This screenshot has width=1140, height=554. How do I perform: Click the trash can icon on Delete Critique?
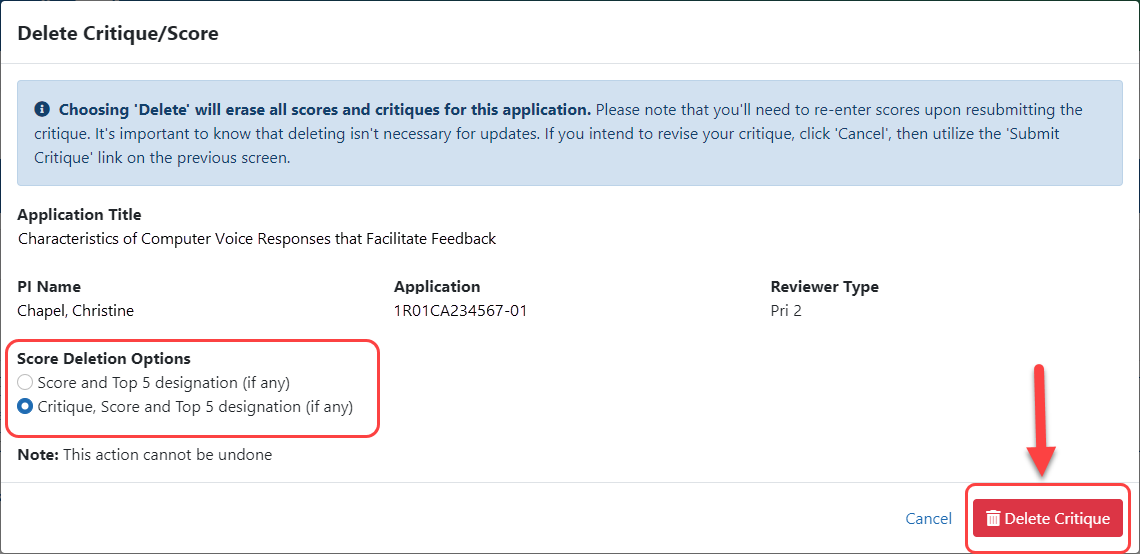click(993, 518)
